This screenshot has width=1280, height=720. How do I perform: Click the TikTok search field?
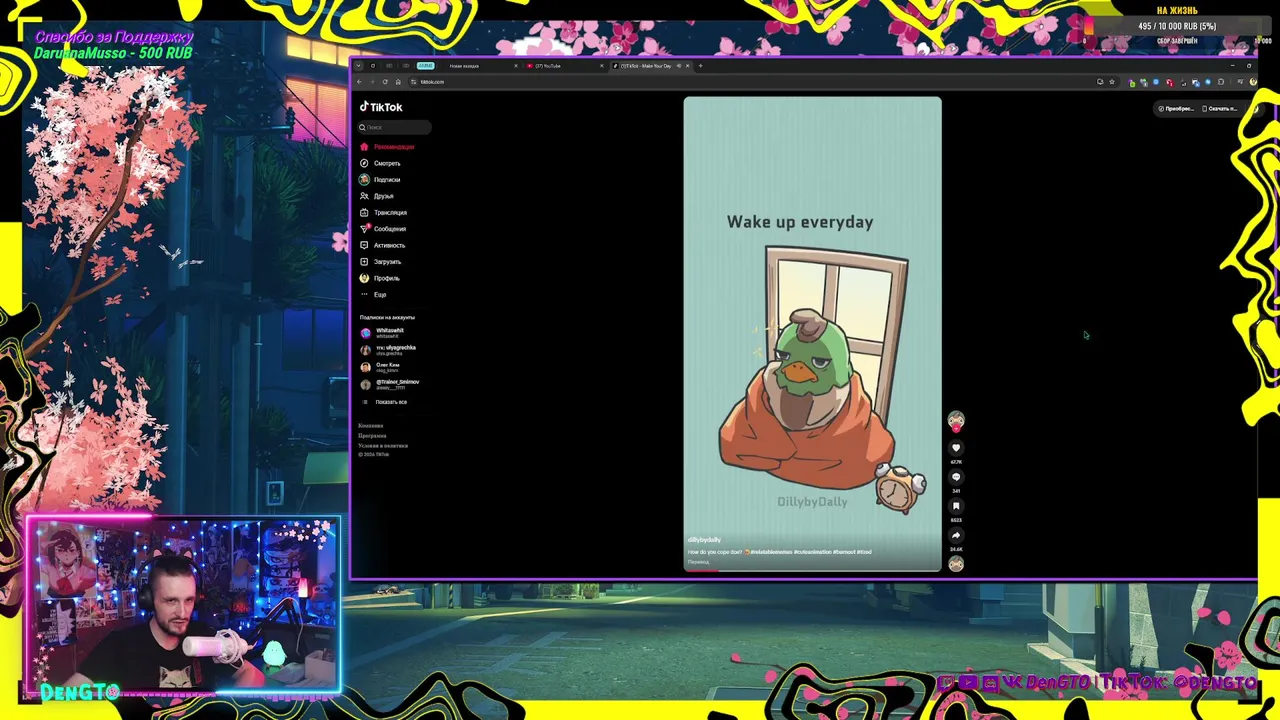click(394, 127)
